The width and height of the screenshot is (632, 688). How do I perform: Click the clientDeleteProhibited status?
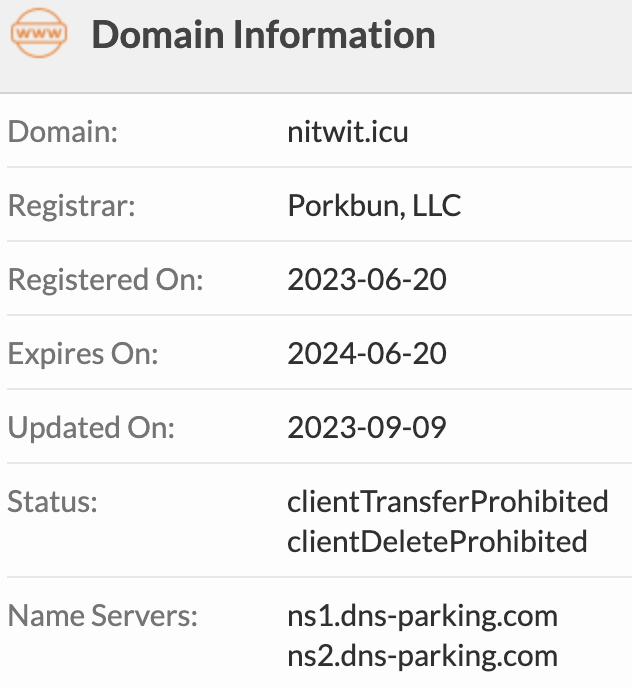pyautogui.click(x=437, y=542)
